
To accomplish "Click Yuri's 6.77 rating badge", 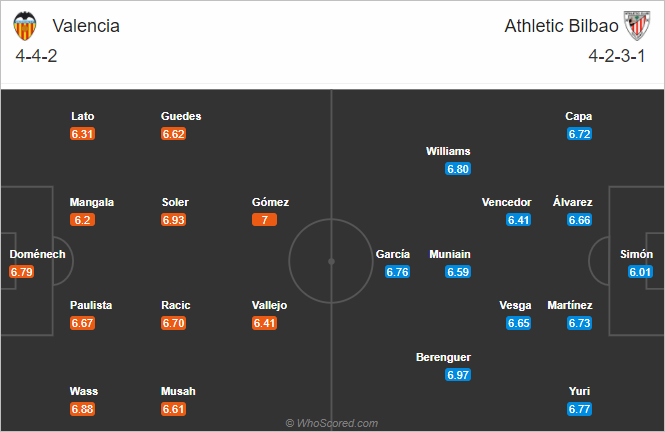I will tap(579, 409).
